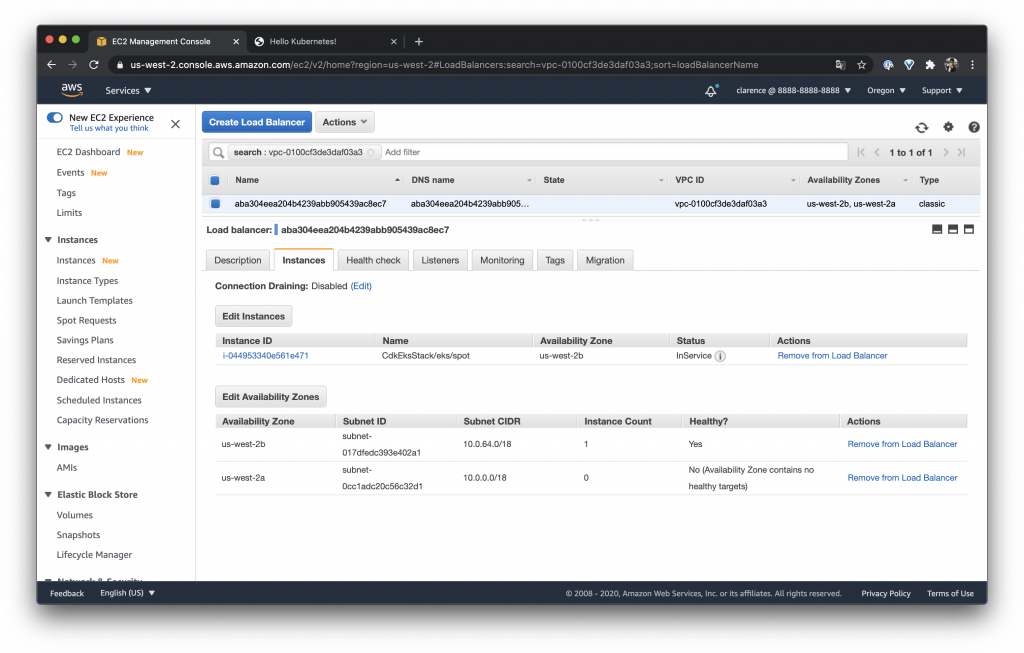This screenshot has height=653, width=1024.
Task: Remove the vpc search filter chip
Action: coord(371,152)
